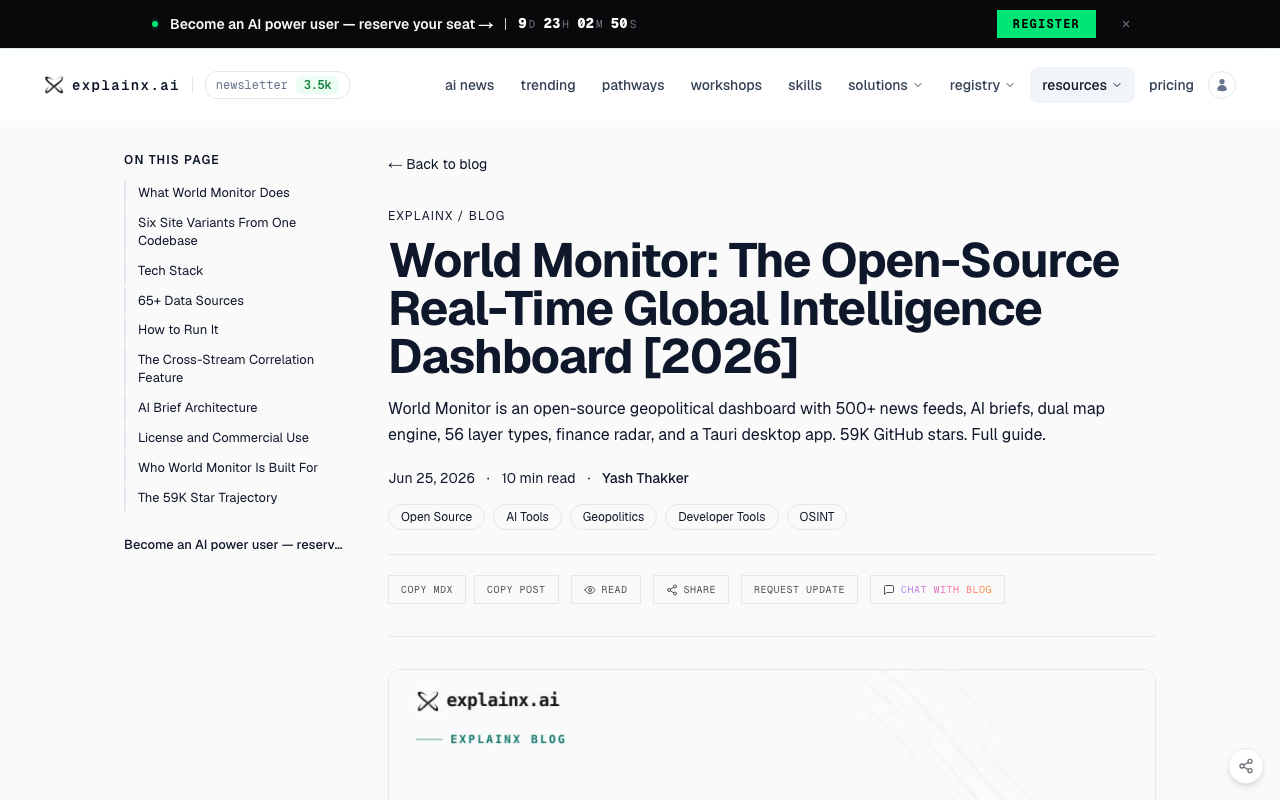The height and width of the screenshot is (800, 1280).
Task: Jump to Tech Stack section
Action: [171, 271]
